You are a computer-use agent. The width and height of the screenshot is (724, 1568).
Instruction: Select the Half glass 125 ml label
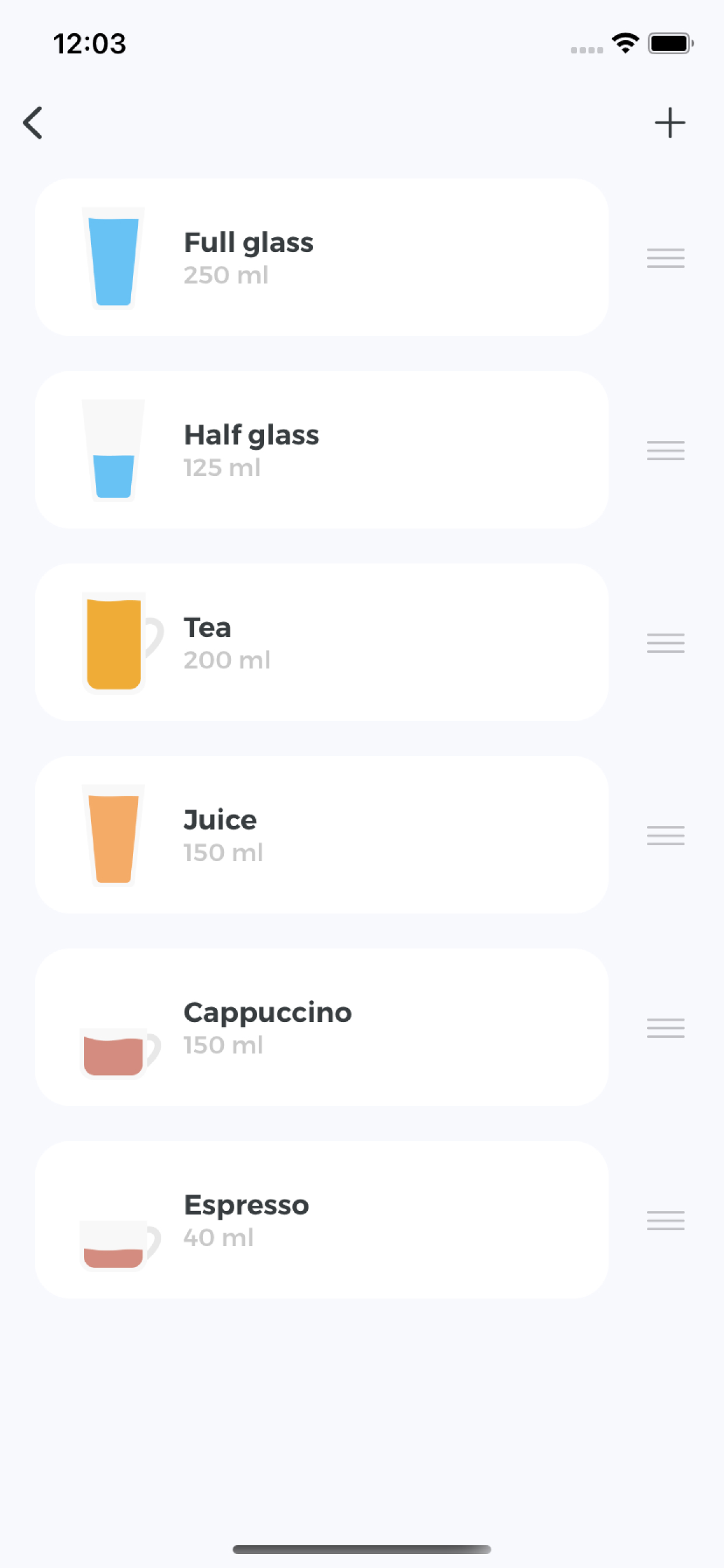tap(251, 450)
